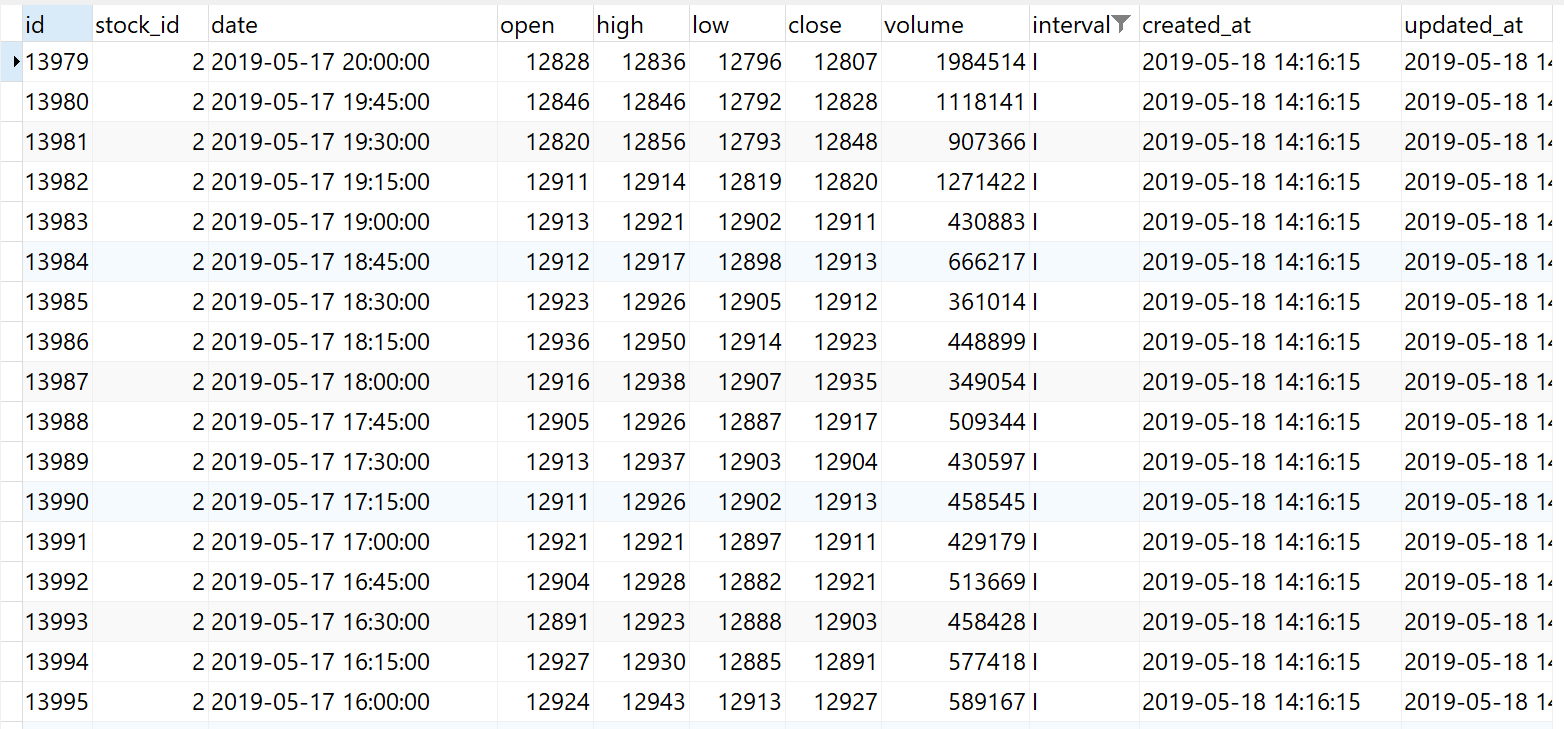Click the date cell 2019-05-17 17:30:00
This screenshot has width=1564, height=729.
click(x=353, y=462)
